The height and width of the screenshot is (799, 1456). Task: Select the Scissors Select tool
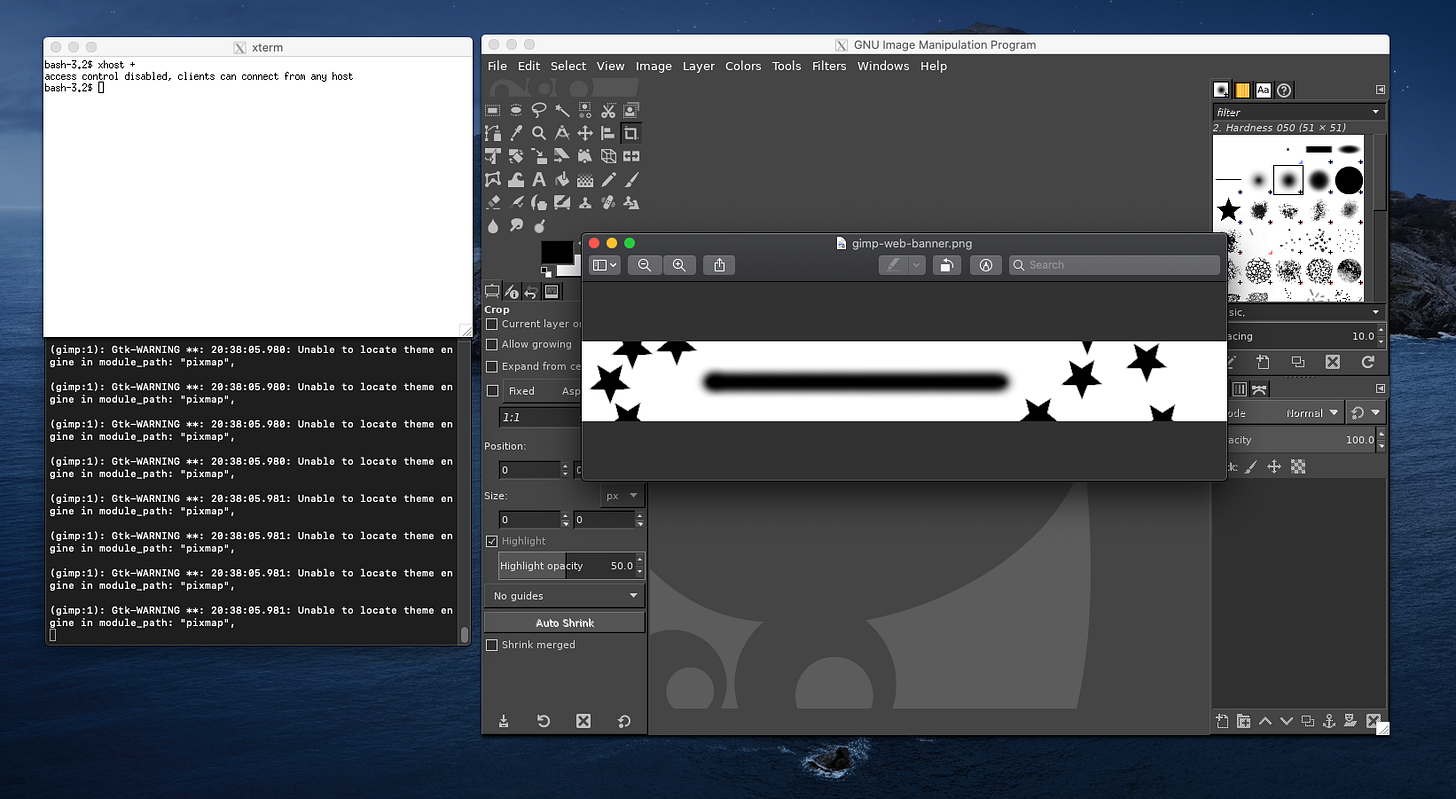point(608,110)
